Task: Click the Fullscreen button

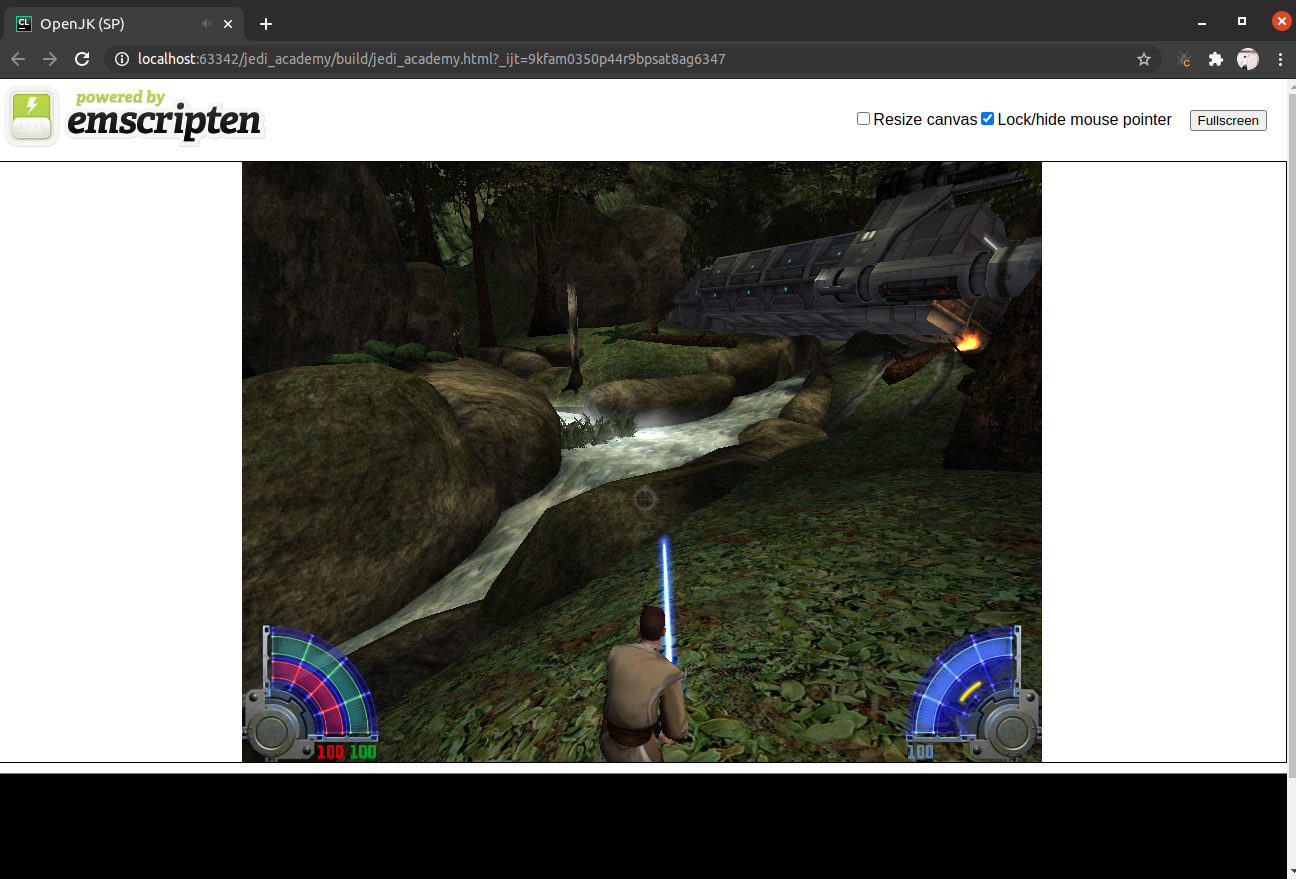Action: coord(1228,120)
